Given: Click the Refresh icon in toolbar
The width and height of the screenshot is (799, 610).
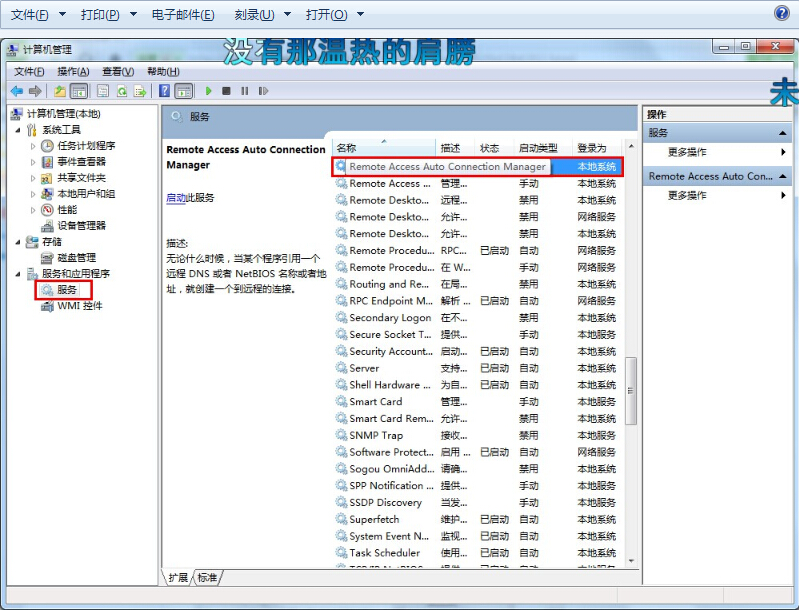Looking at the screenshot, I should point(121,91).
